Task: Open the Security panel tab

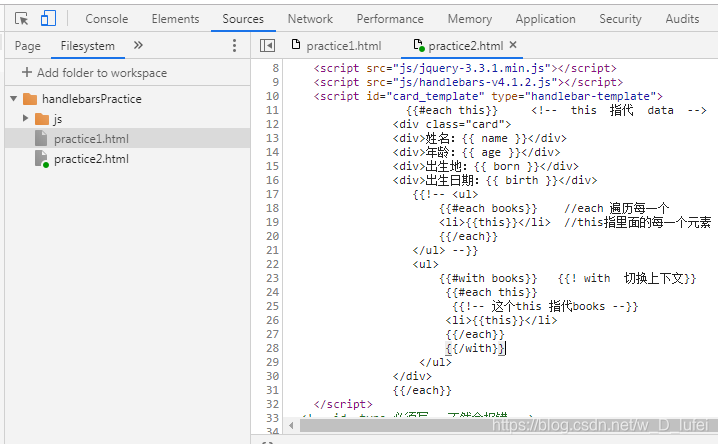Action: (620, 19)
